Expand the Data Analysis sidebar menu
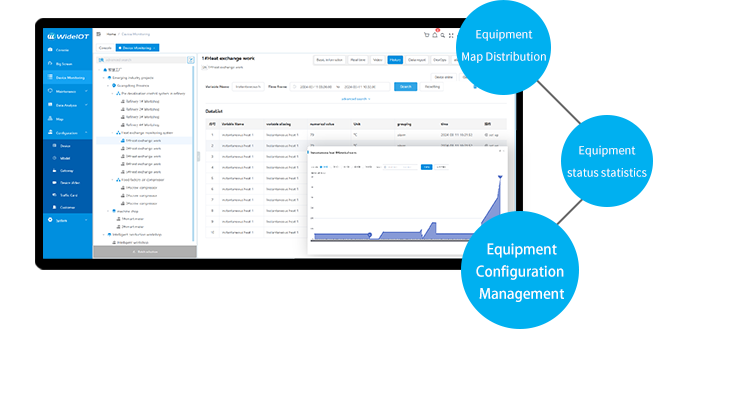 click(67, 104)
